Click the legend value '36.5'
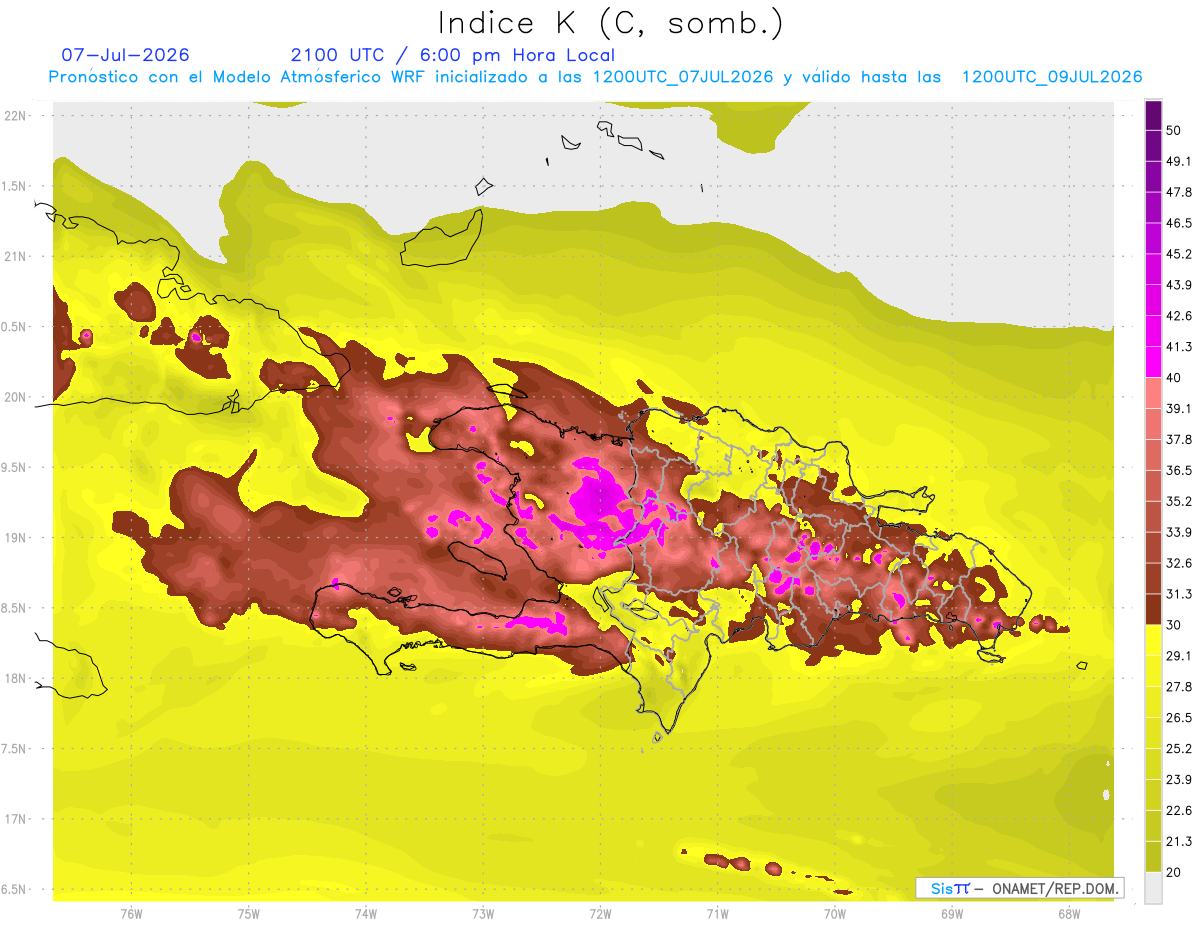Viewport: 1200px width, 927px height. tap(1179, 470)
